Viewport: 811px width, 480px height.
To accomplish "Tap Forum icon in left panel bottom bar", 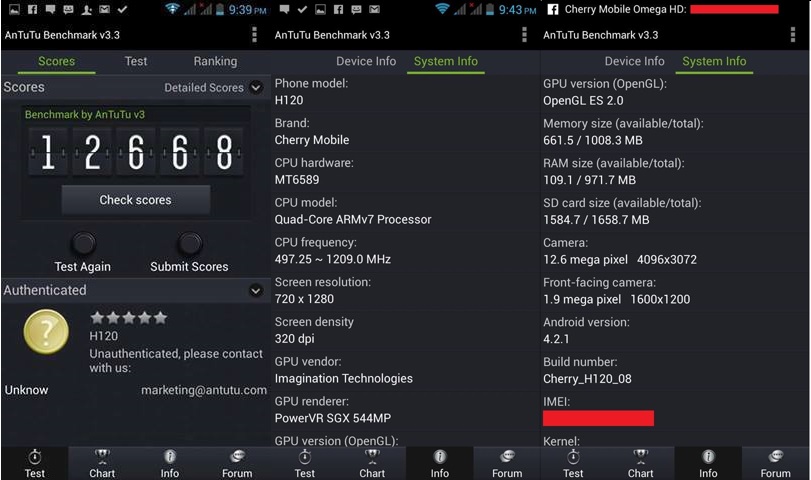I will pyautogui.click(x=237, y=456).
